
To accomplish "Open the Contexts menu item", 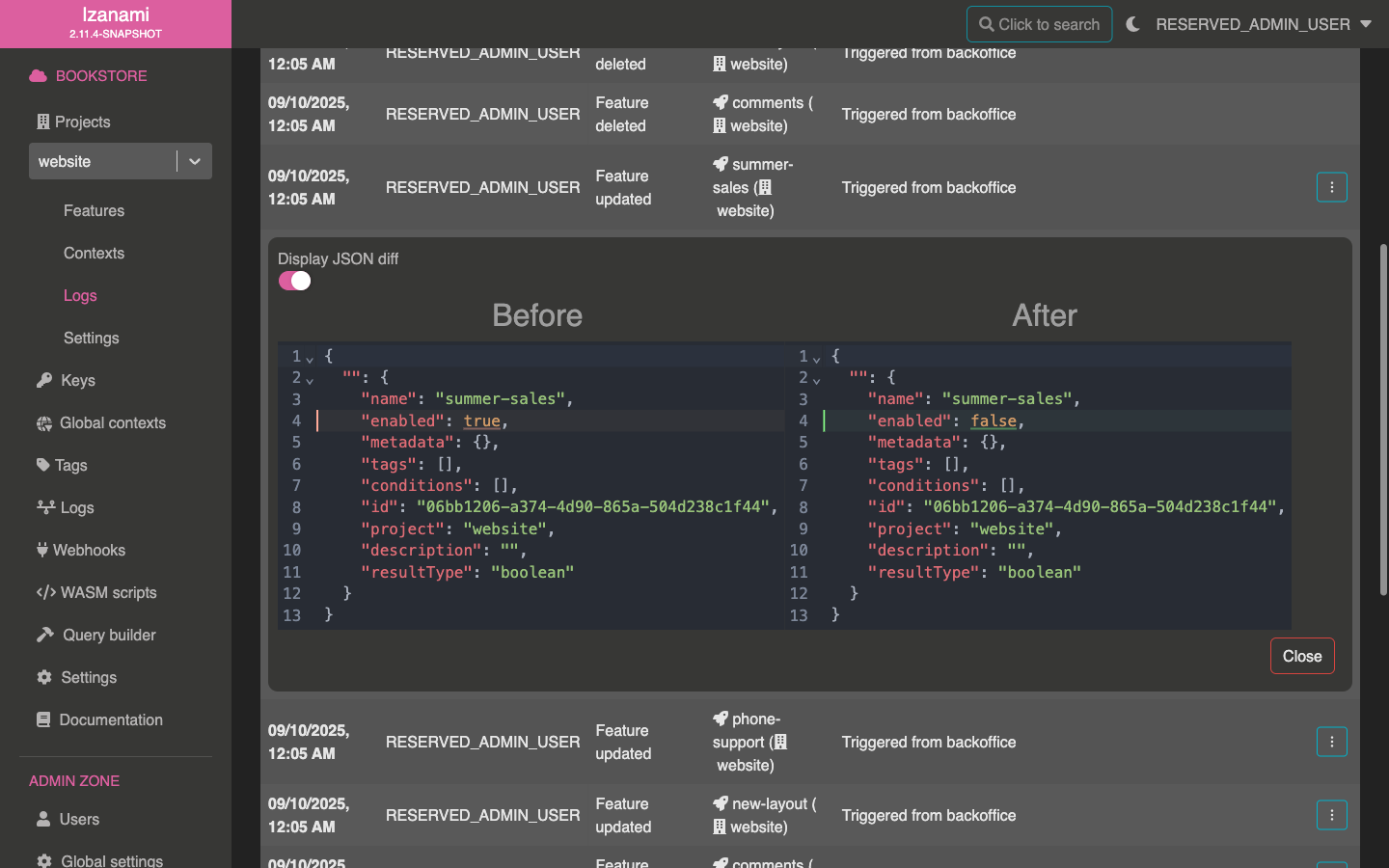I will tap(94, 253).
